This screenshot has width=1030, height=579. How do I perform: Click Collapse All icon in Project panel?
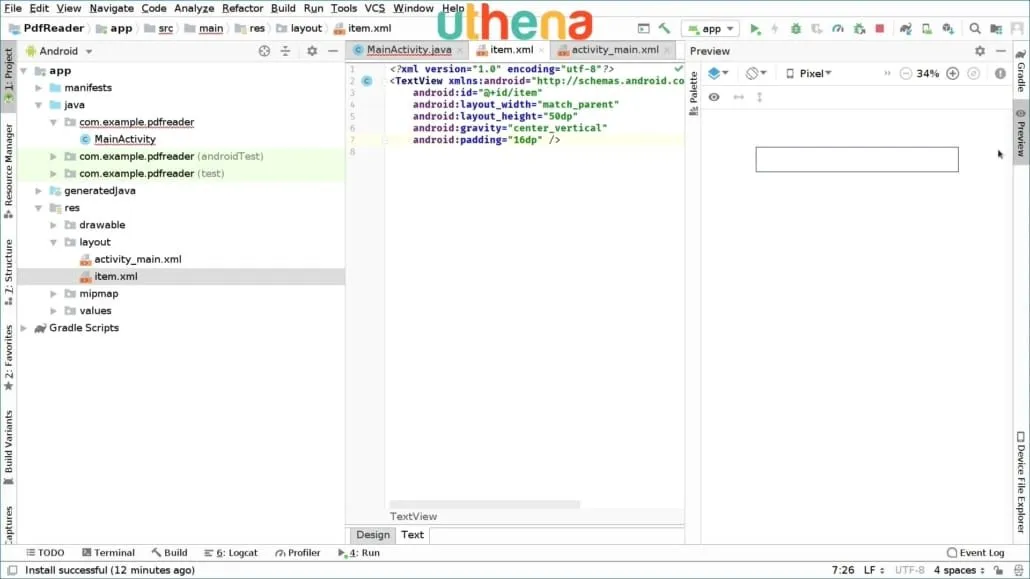coord(285,51)
